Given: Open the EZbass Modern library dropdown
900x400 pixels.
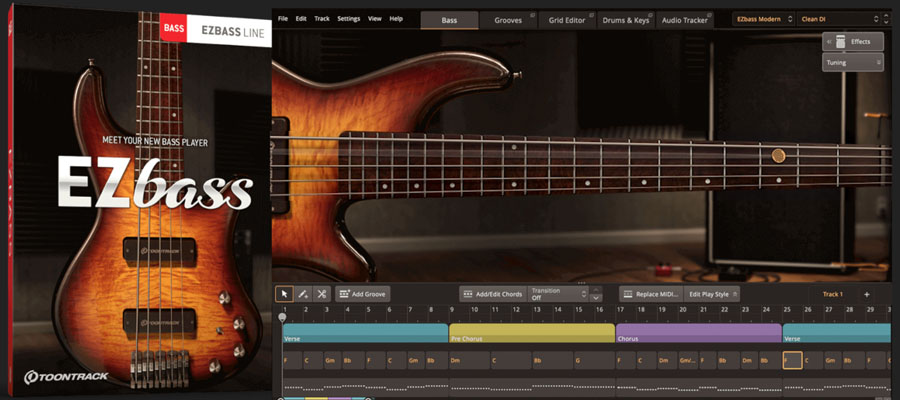Looking at the screenshot, I should tap(763, 19).
